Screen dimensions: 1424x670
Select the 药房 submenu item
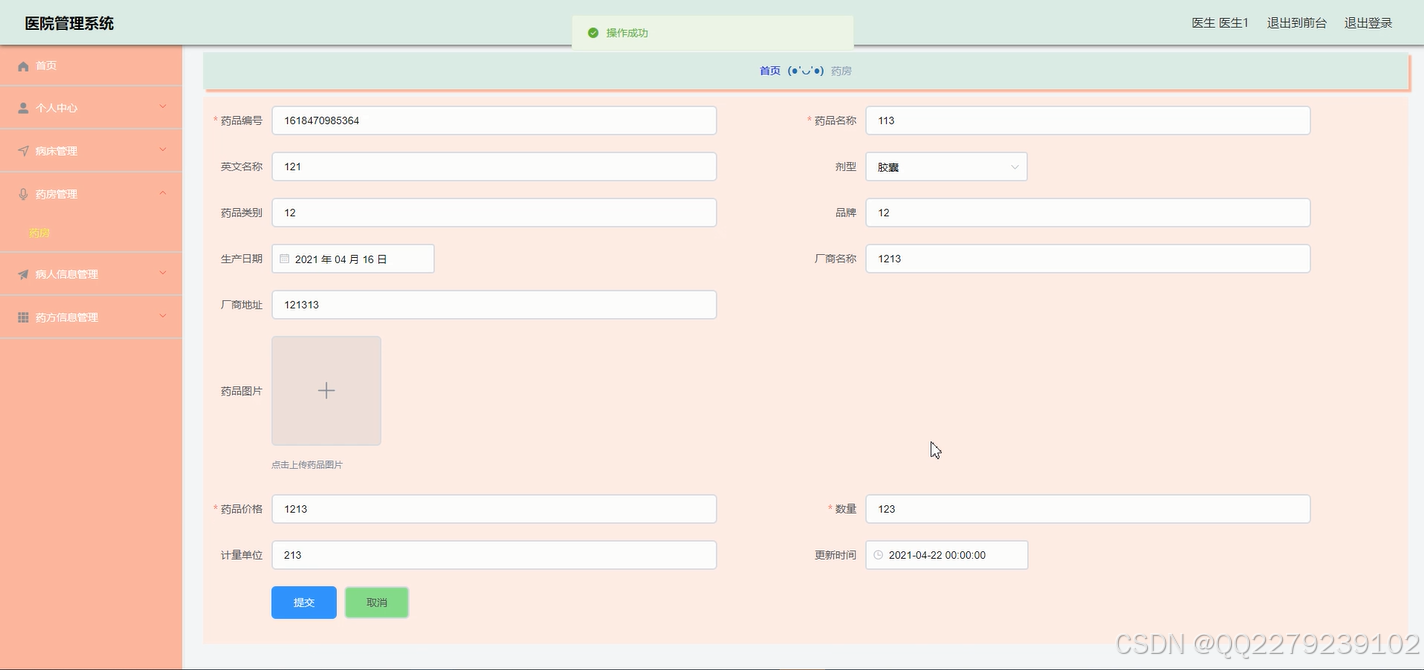[x=39, y=232]
